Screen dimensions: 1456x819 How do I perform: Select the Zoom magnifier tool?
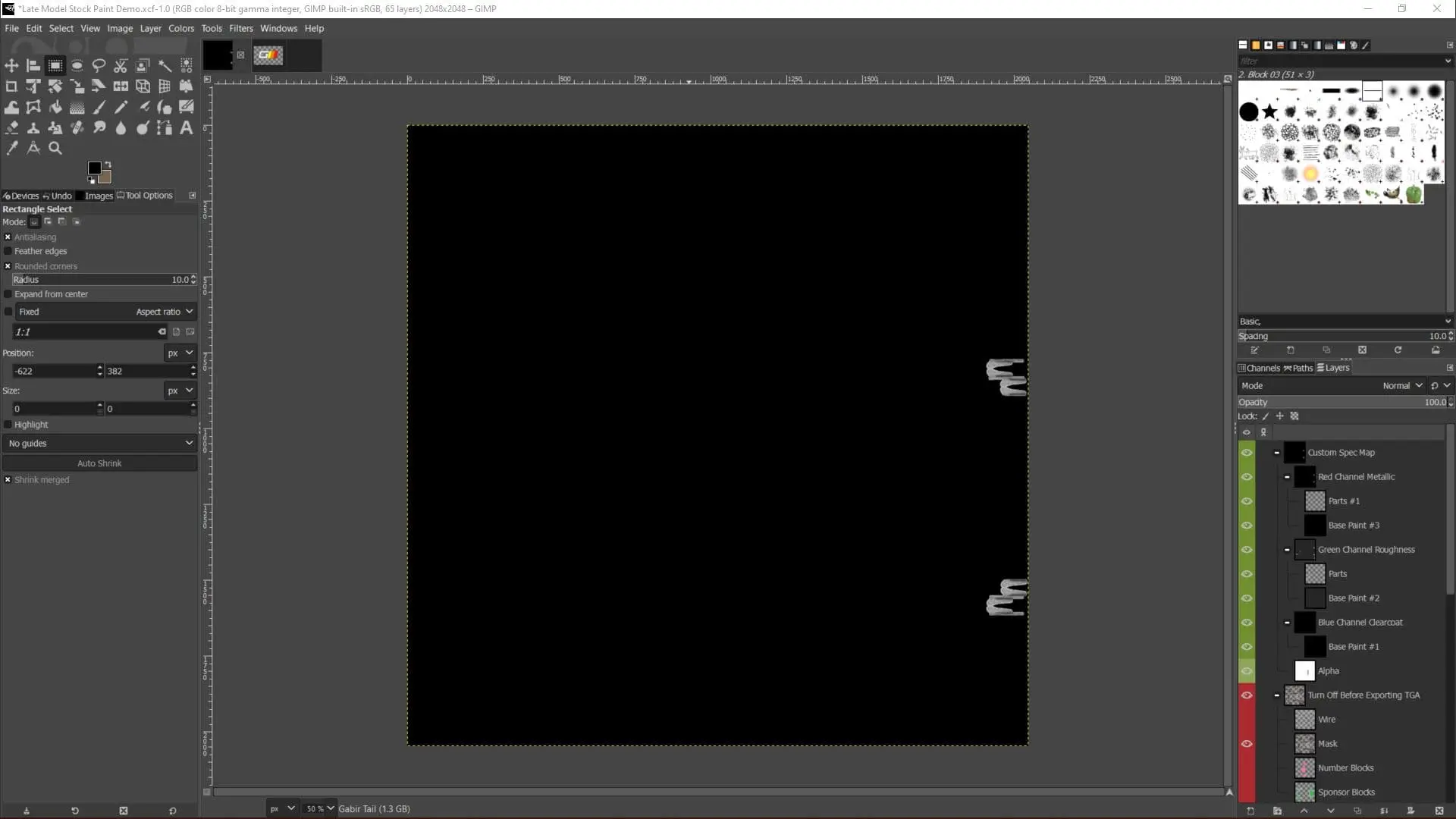55,149
